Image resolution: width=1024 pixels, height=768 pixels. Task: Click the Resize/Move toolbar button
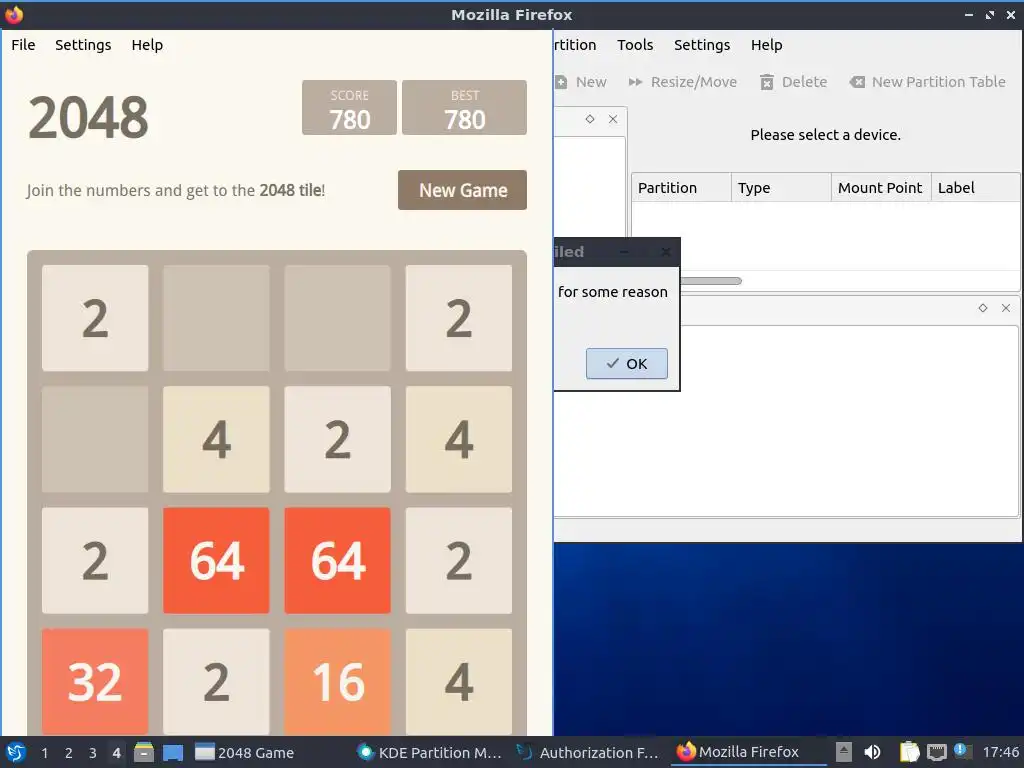pos(682,82)
